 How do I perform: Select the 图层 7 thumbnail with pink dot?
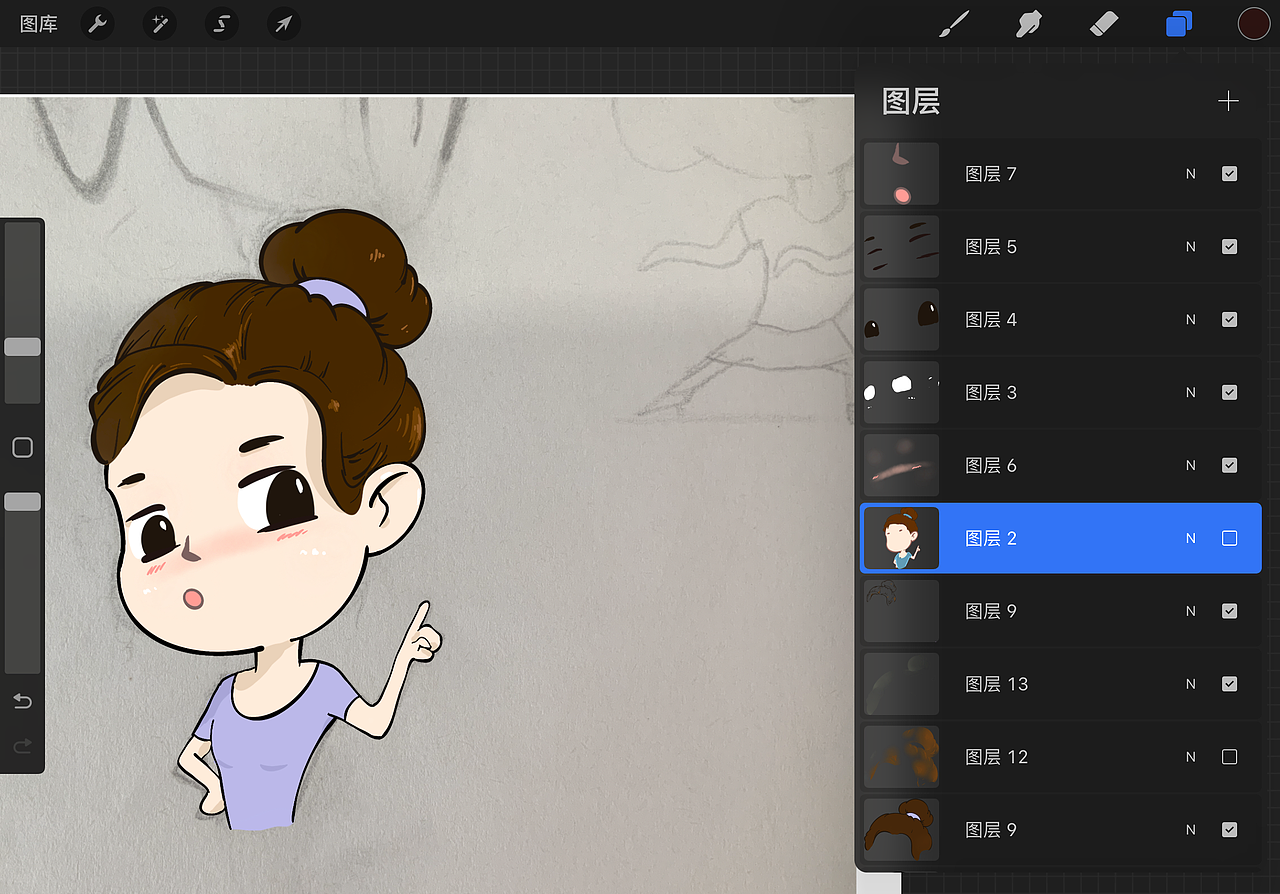[901, 174]
